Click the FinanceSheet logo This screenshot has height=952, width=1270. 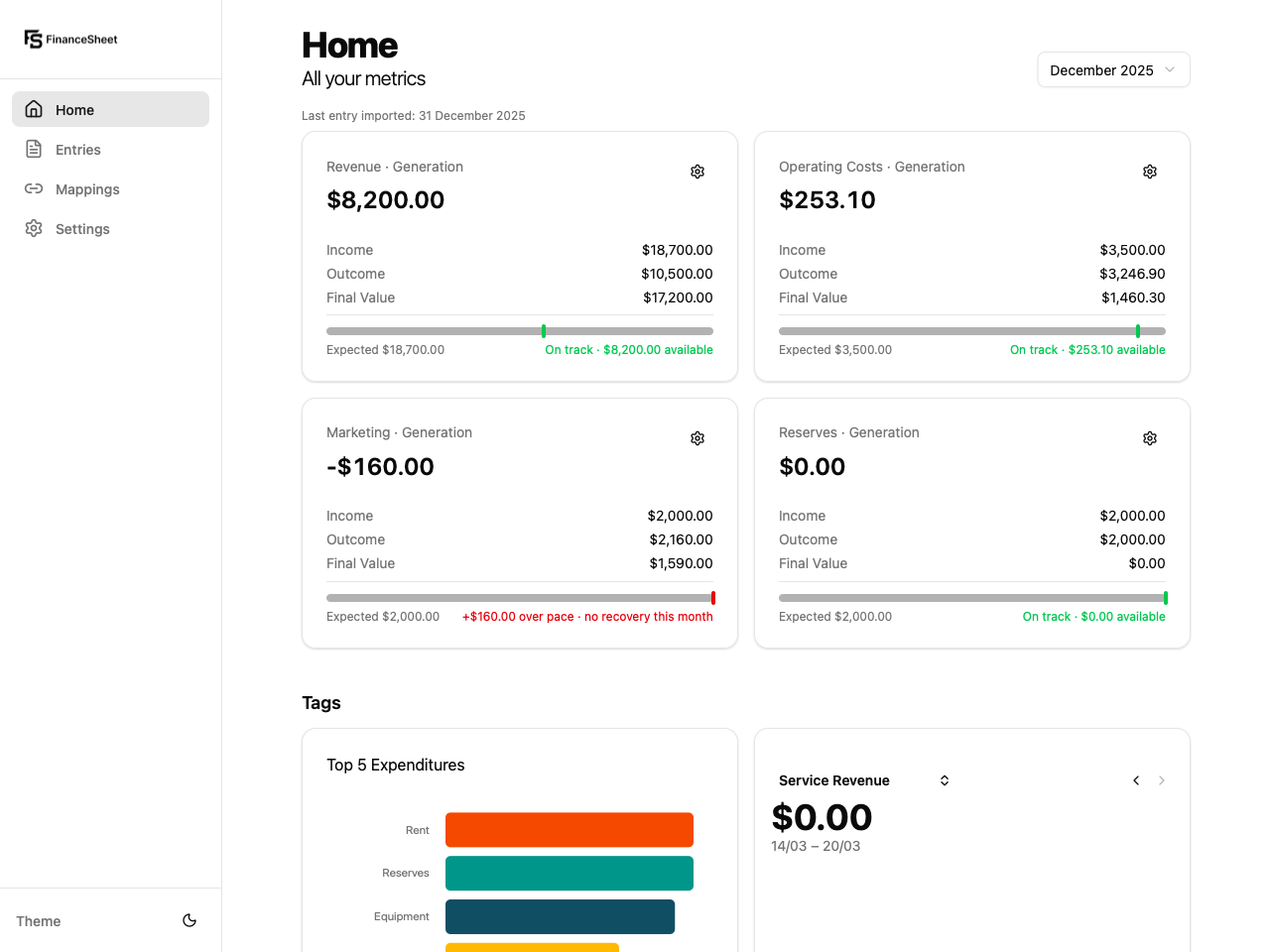69,39
